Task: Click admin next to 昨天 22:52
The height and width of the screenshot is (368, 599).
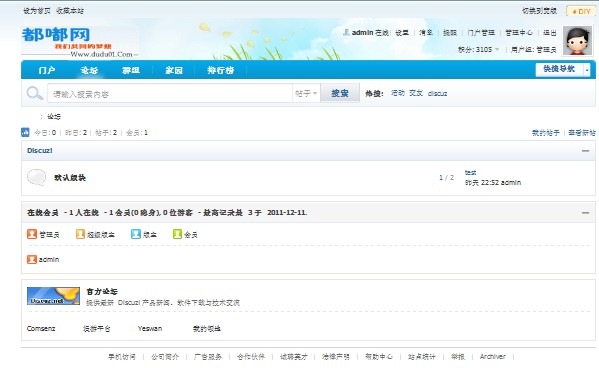Action: coord(511,183)
